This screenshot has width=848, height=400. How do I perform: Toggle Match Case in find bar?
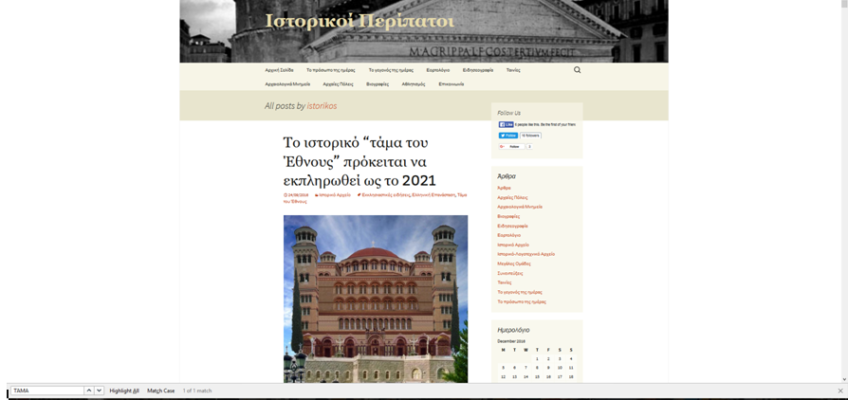click(161, 390)
